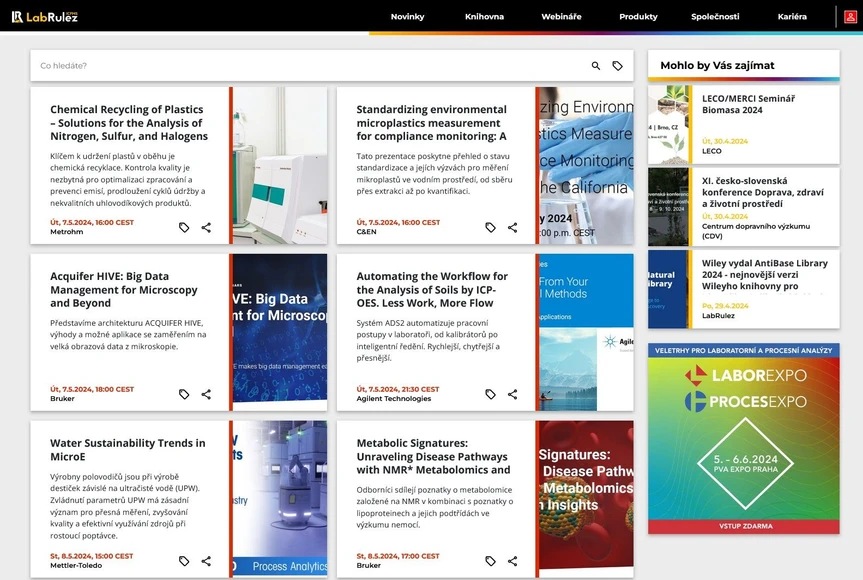This screenshot has width=863, height=580.
Task: Click the Acquifer HIVE card image
Action: point(280,332)
